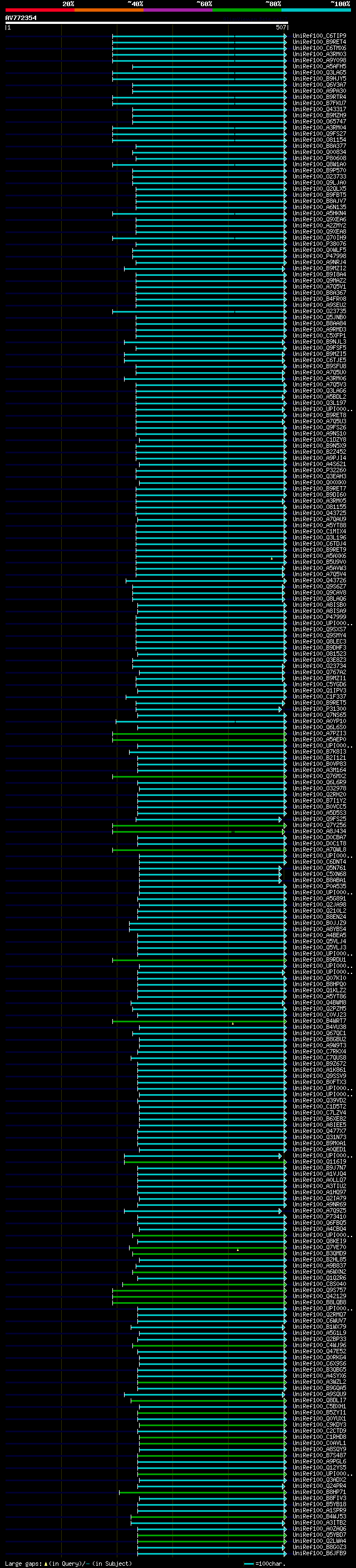Open hit UniRef100_C6TMX6
Screen dimensions: 356x1568
pos(319,48)
